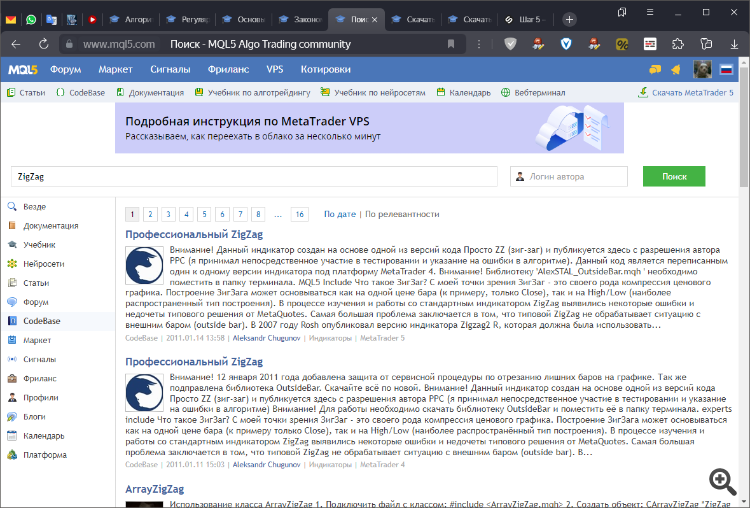Reload the current page
Viewport: 750px width, 508px height.
[x=44, y=44]
